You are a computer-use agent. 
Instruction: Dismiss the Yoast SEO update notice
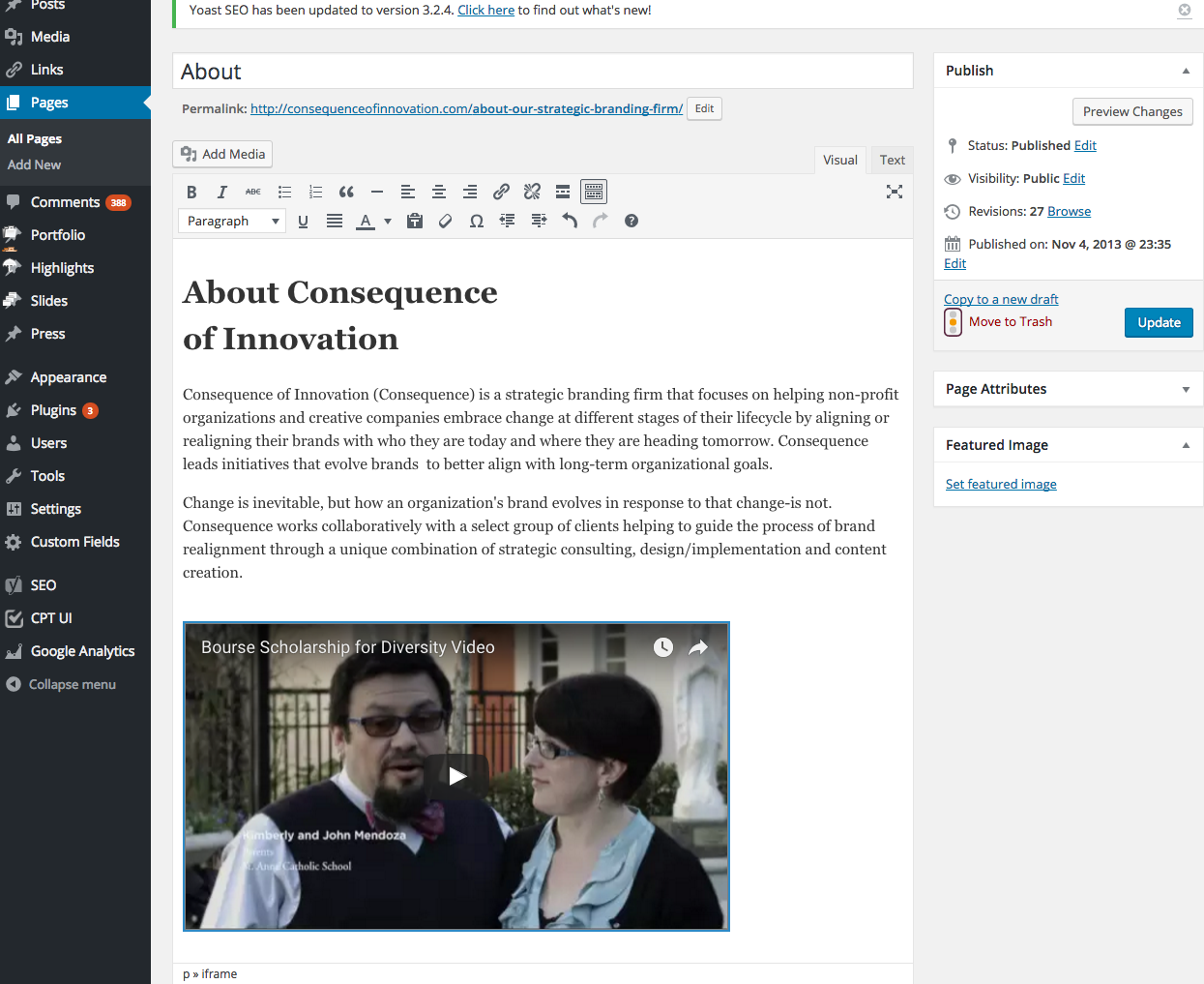click(x=1185, y=11)
